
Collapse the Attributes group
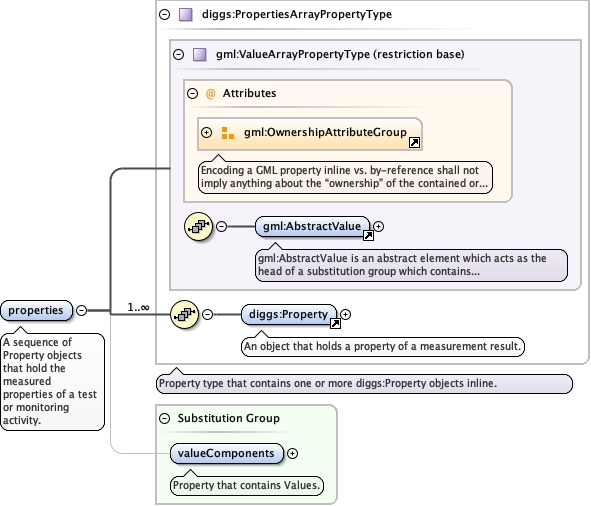tap(193, 94)
